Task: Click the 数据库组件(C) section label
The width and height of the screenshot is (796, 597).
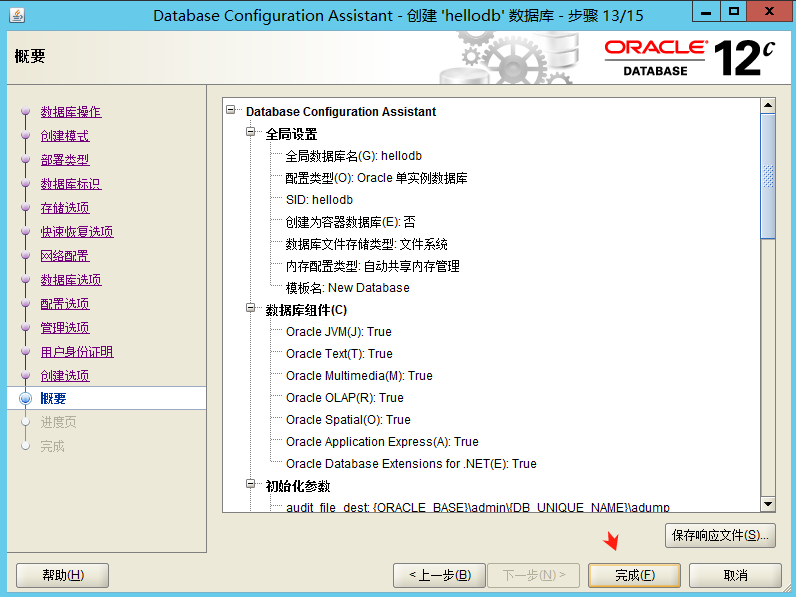Action: (306, 310)
